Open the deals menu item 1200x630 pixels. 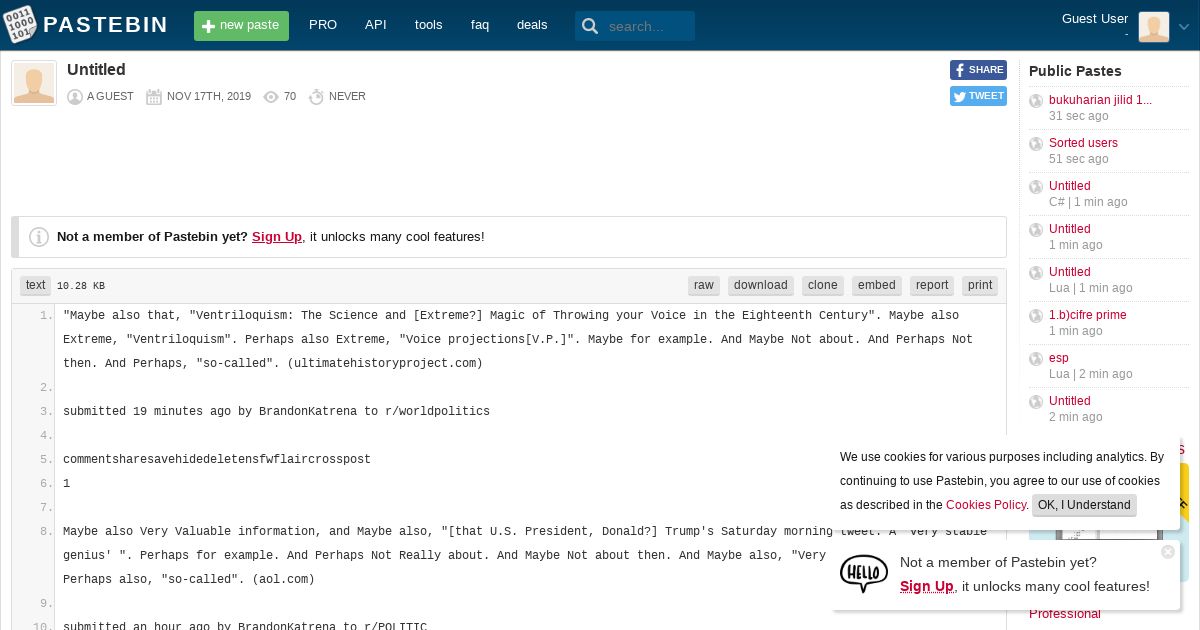point(532,25)
